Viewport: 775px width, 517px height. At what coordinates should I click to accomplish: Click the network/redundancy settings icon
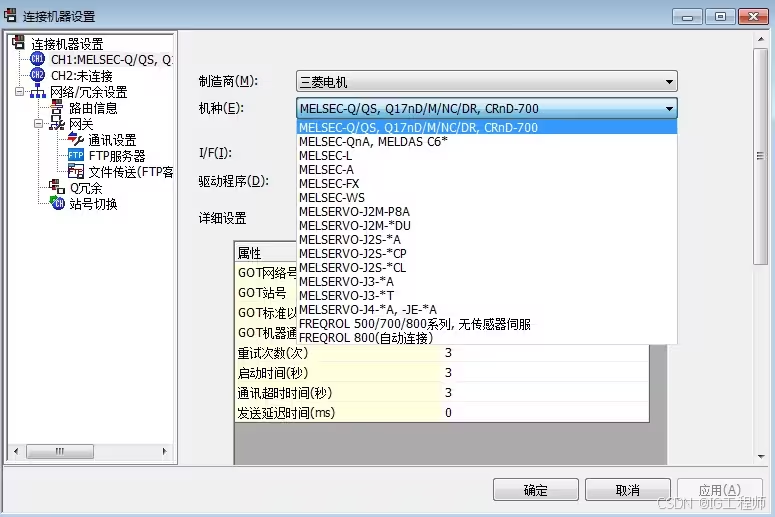[x=38, y=91]
